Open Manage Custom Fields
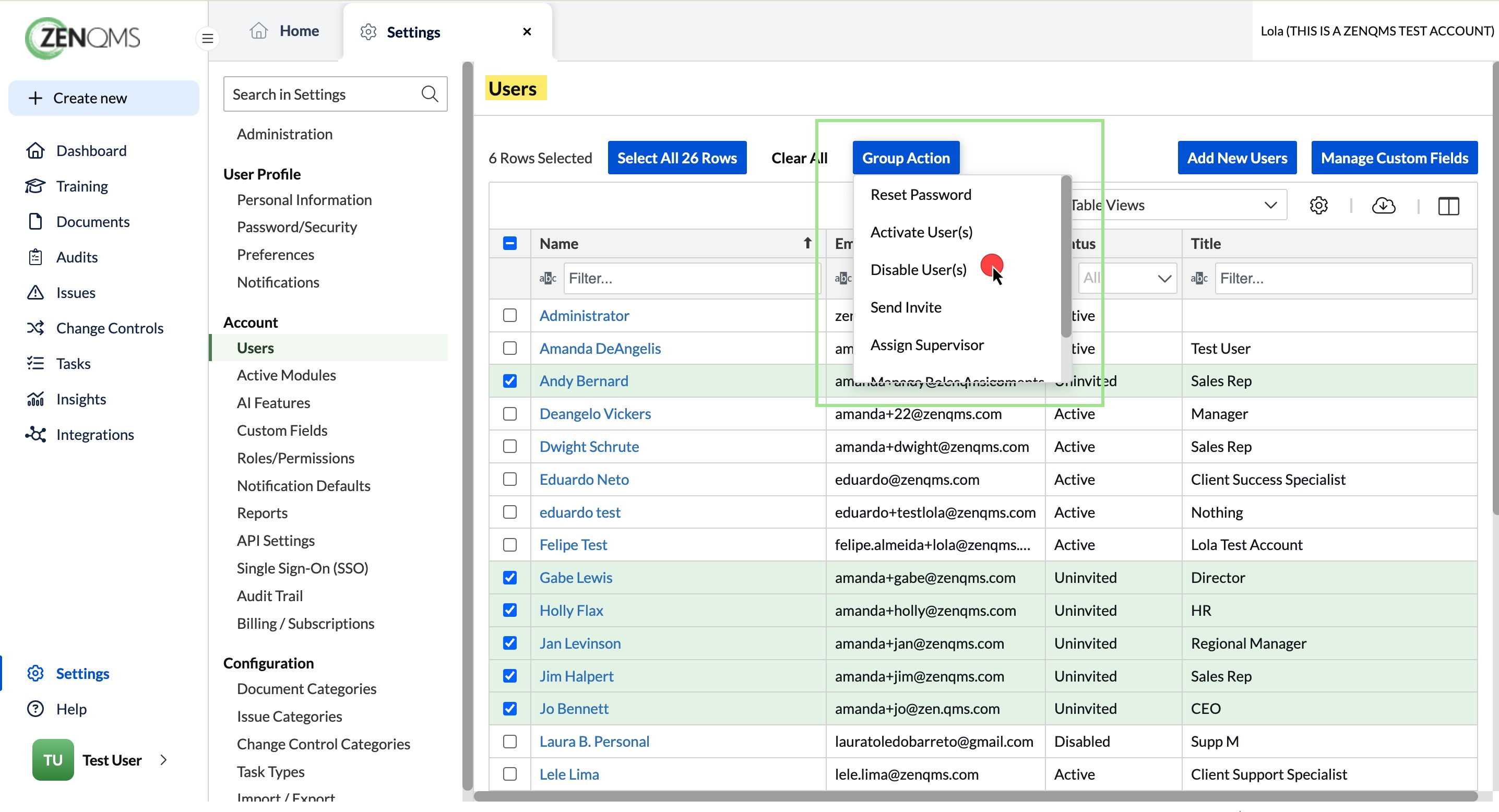 [x=1394, y=158]
